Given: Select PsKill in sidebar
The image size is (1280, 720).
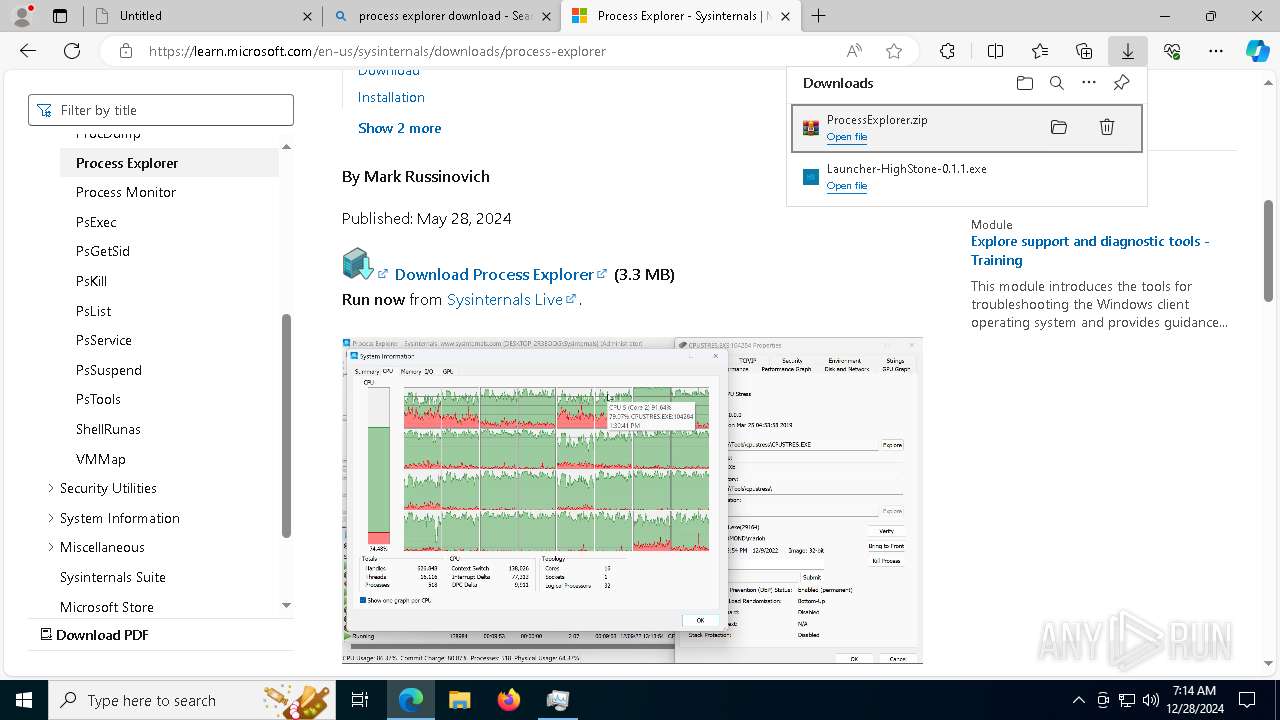Looking at the screenshot, I should click(x=91, y=281).
